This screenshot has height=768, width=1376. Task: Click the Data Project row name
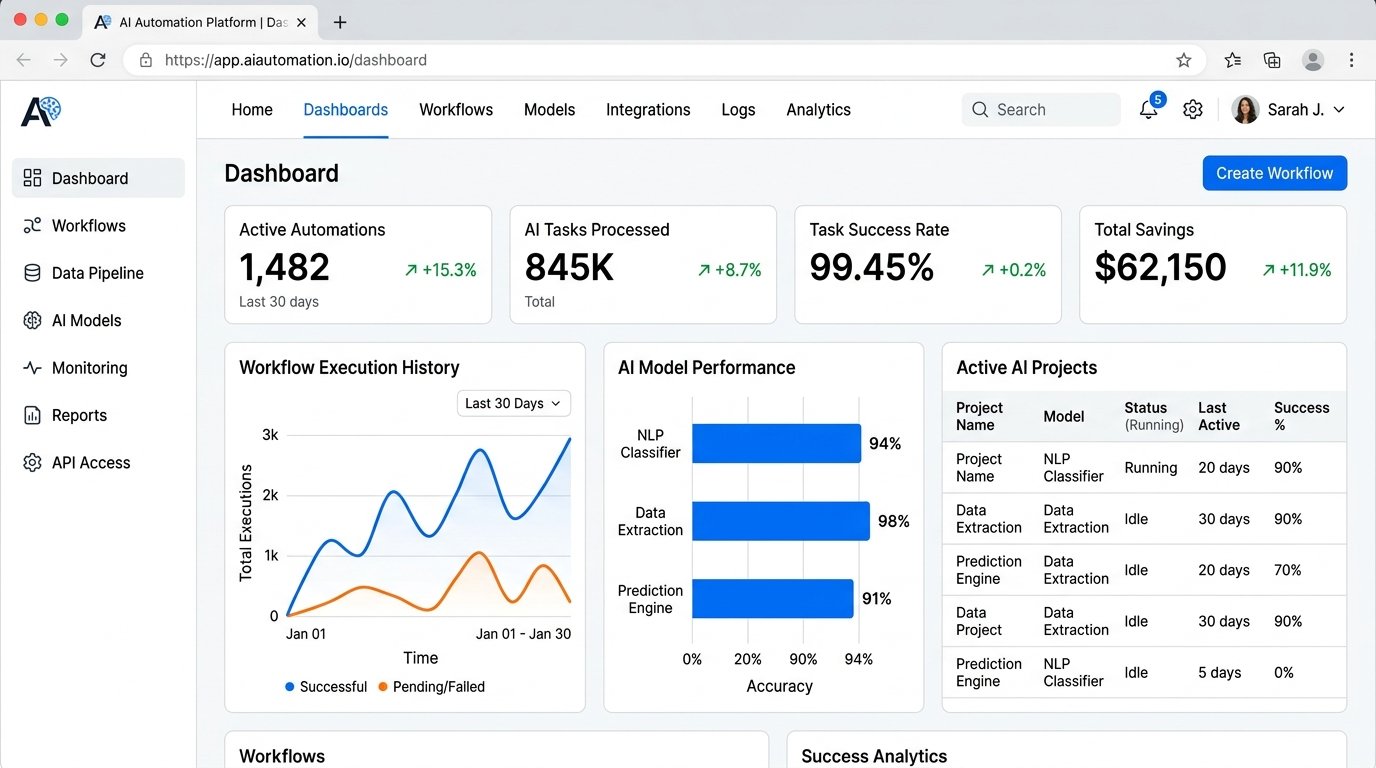click(x=979, y=621)
